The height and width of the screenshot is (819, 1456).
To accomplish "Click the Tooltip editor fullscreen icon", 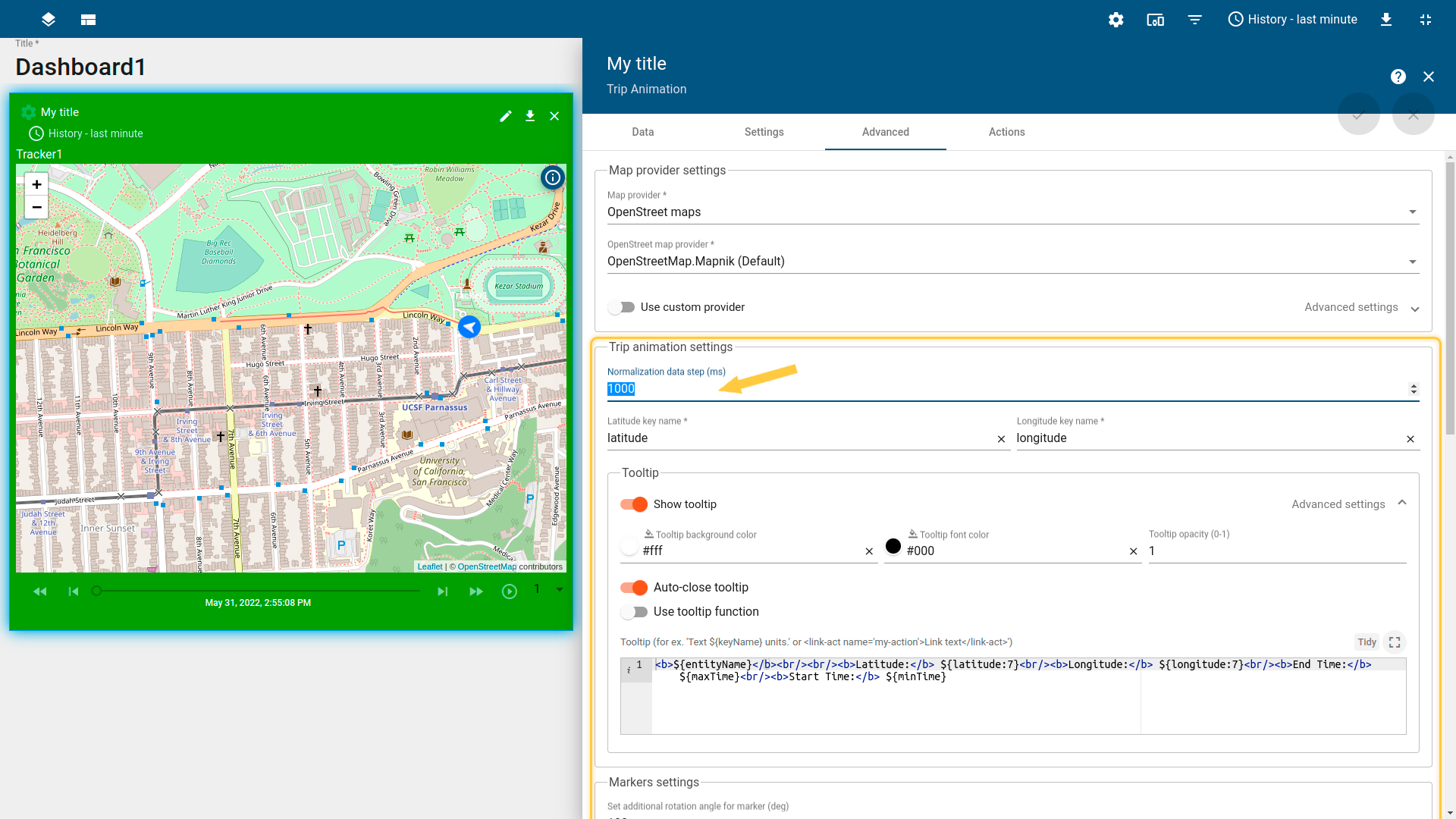I will (1394, 642).
